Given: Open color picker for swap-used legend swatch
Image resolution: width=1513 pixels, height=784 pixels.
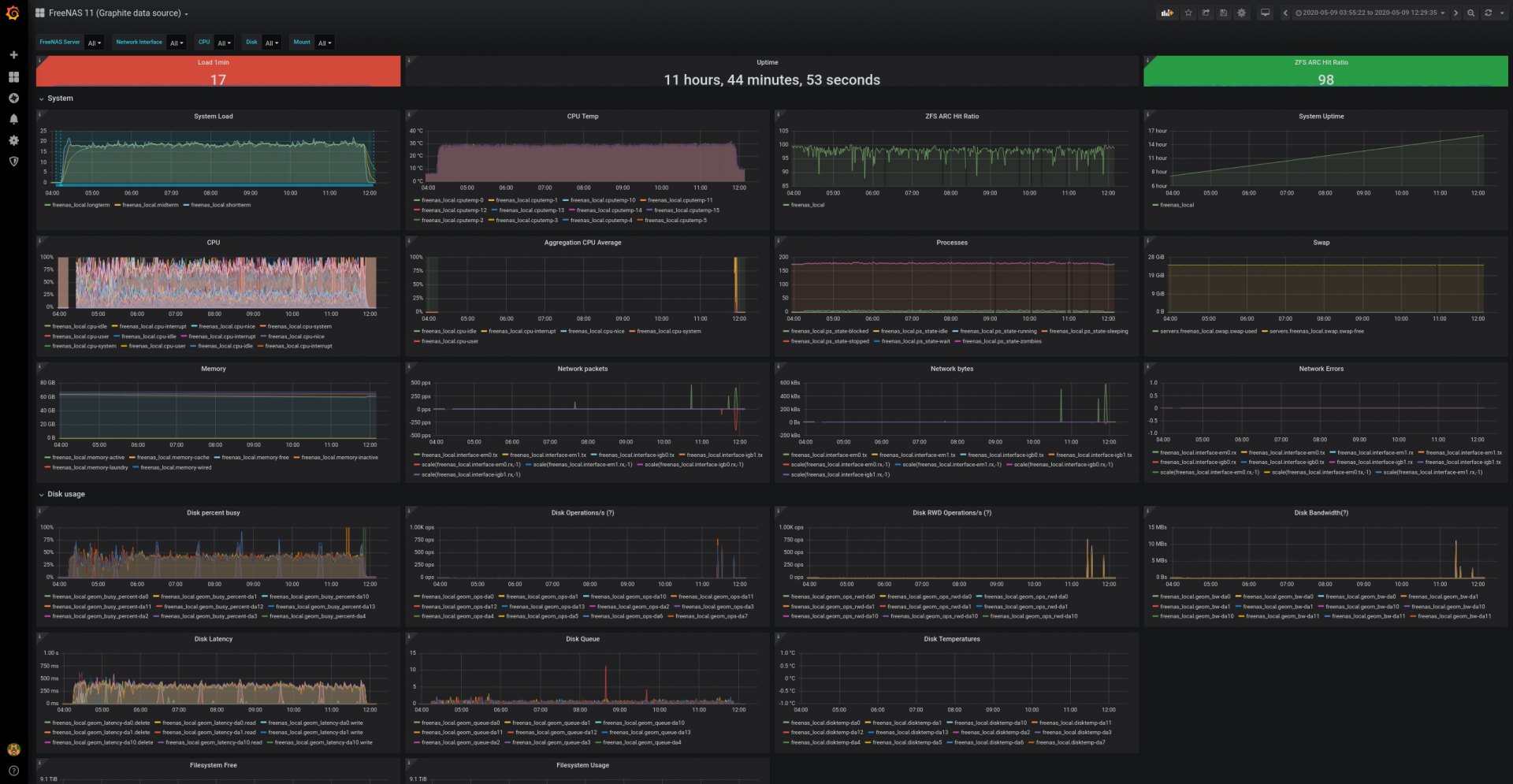Looking at the screenshot, I should click(x=1154, y=331).
